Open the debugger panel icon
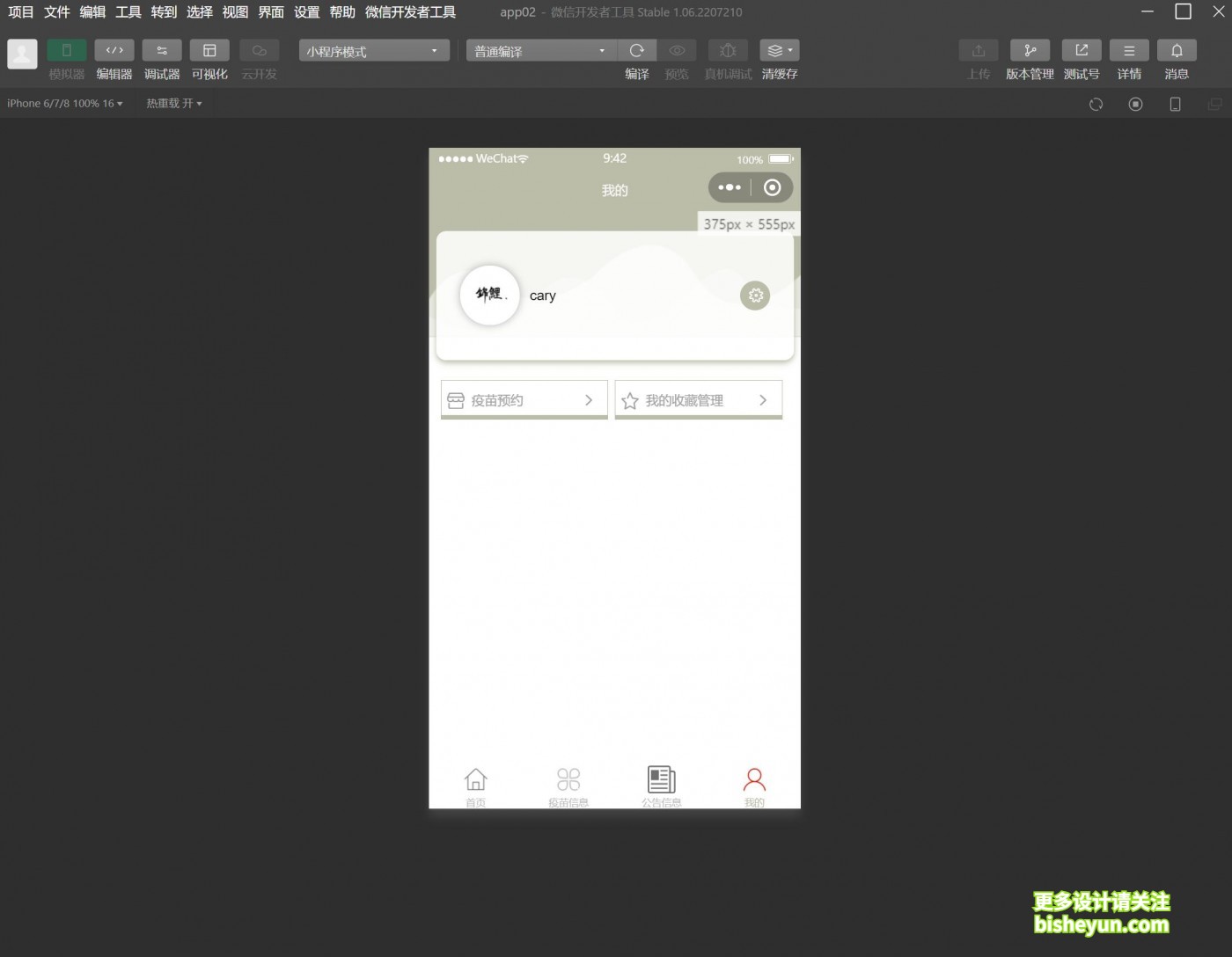1232x957 pixels. pos(162,51)
